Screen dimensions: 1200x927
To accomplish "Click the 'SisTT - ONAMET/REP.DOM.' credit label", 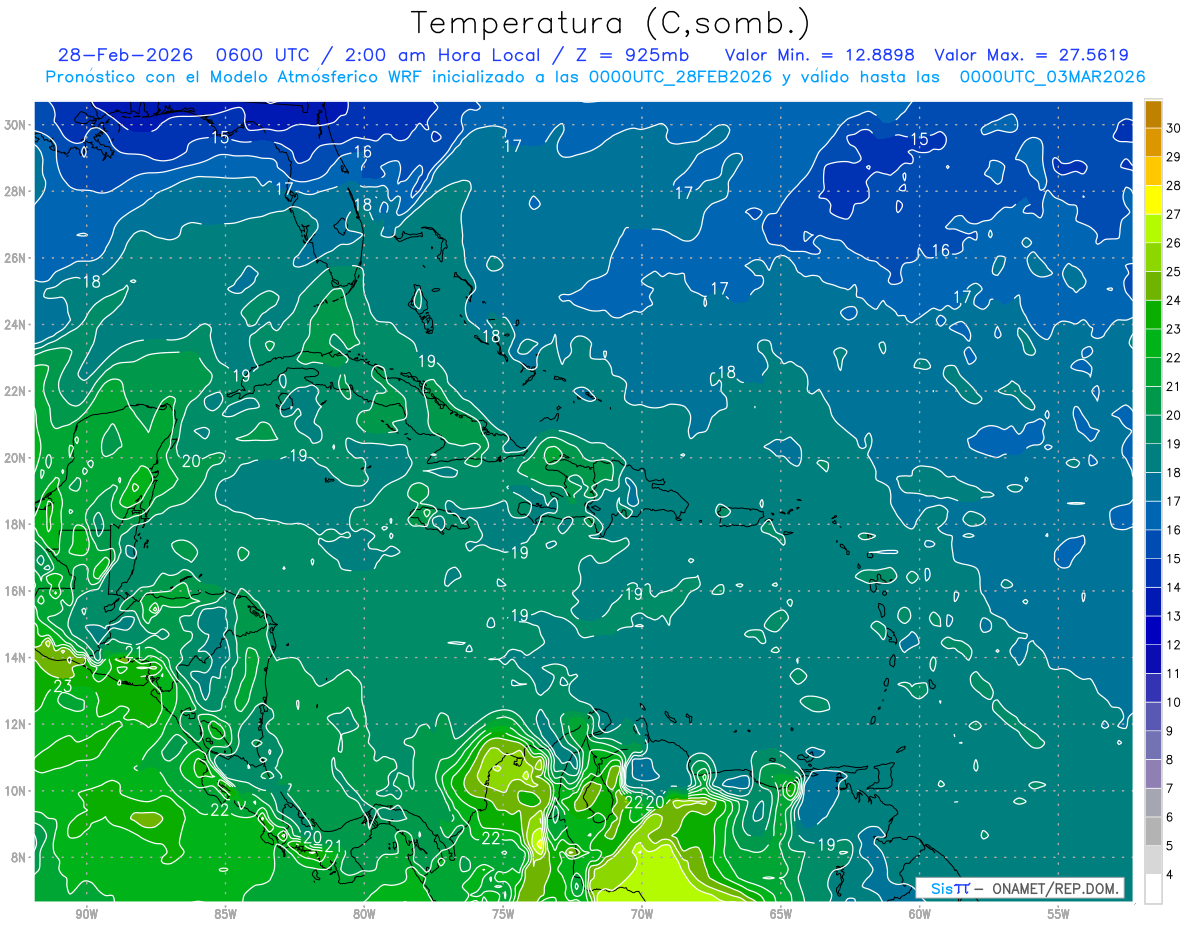I will (1021, 888).
